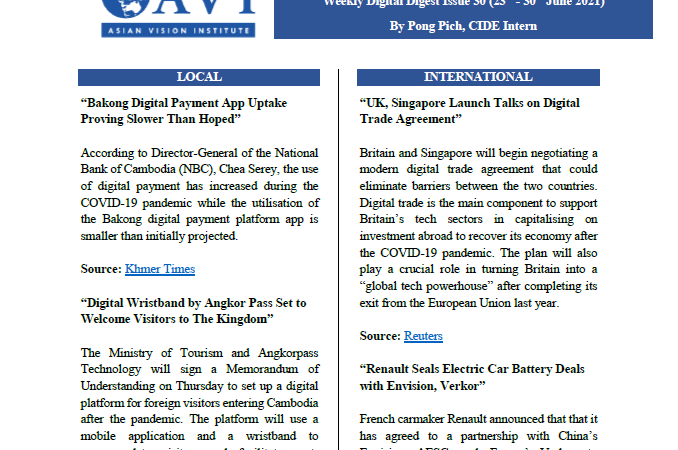Open the Reuters source link
678x450 pixels.
(x=423, y=336)
